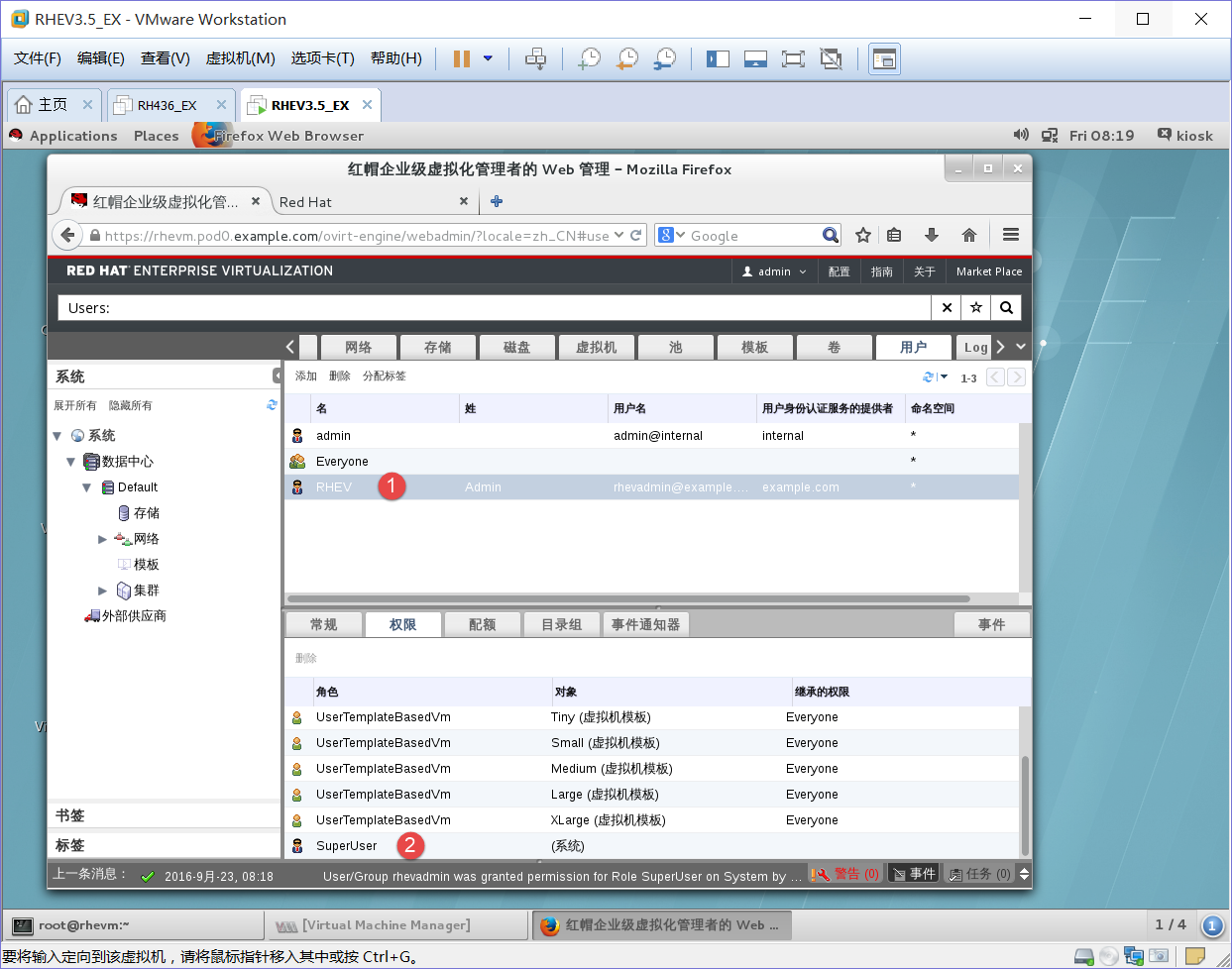Image resolution: width=1232 pixels, height=969 pixels.
Task: Close the RHEV3.5_EX VMware tab
Action: pyautogui.click(x=368, y=105)
